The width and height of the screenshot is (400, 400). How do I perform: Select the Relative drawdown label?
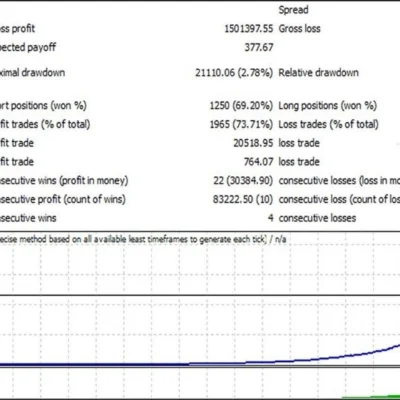(319, 73)
